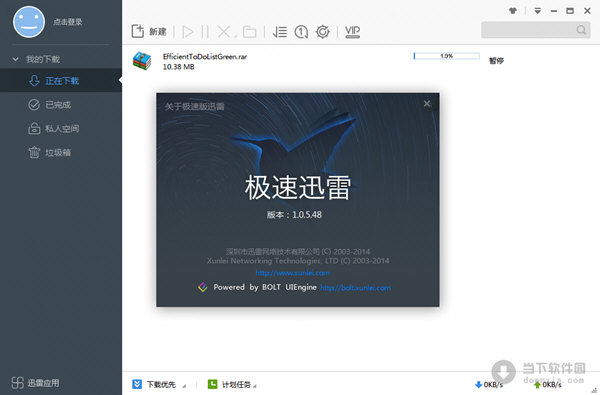
Task: Click the skin shirt icon
Action: pyautogui.click(x=513, y=11)
